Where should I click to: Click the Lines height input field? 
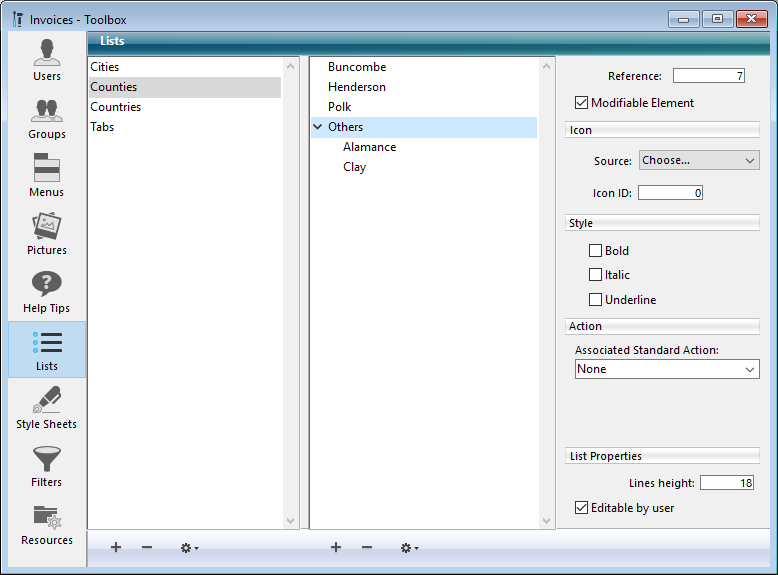[726, 483]
